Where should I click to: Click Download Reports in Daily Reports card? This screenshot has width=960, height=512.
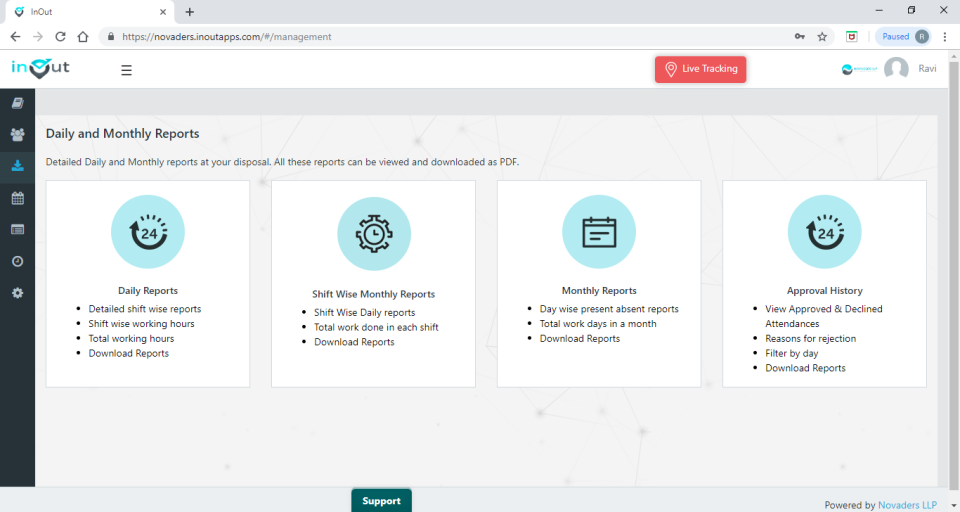pos(129,353)
